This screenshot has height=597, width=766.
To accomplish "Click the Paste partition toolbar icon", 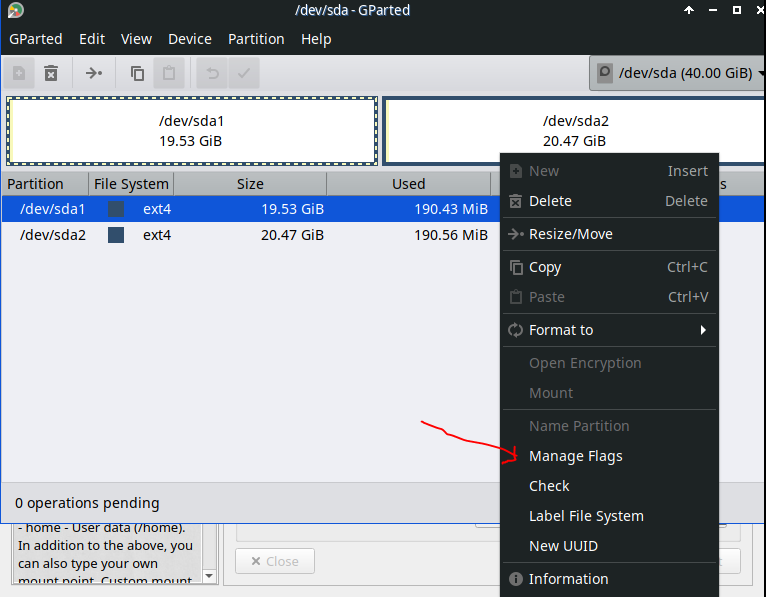I will tap(169, 73).
